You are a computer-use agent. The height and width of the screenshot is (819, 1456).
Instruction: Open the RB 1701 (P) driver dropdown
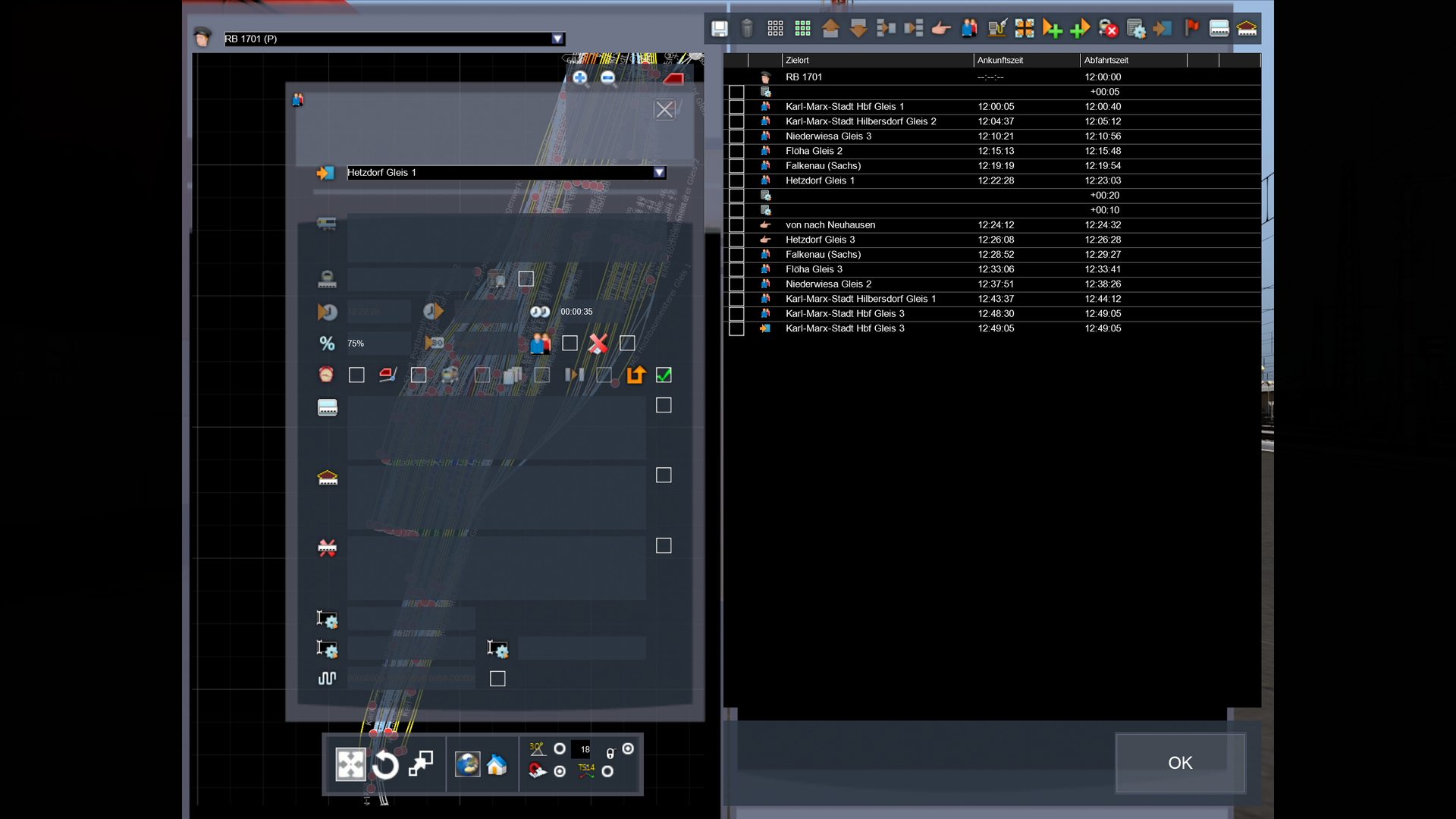557,39
